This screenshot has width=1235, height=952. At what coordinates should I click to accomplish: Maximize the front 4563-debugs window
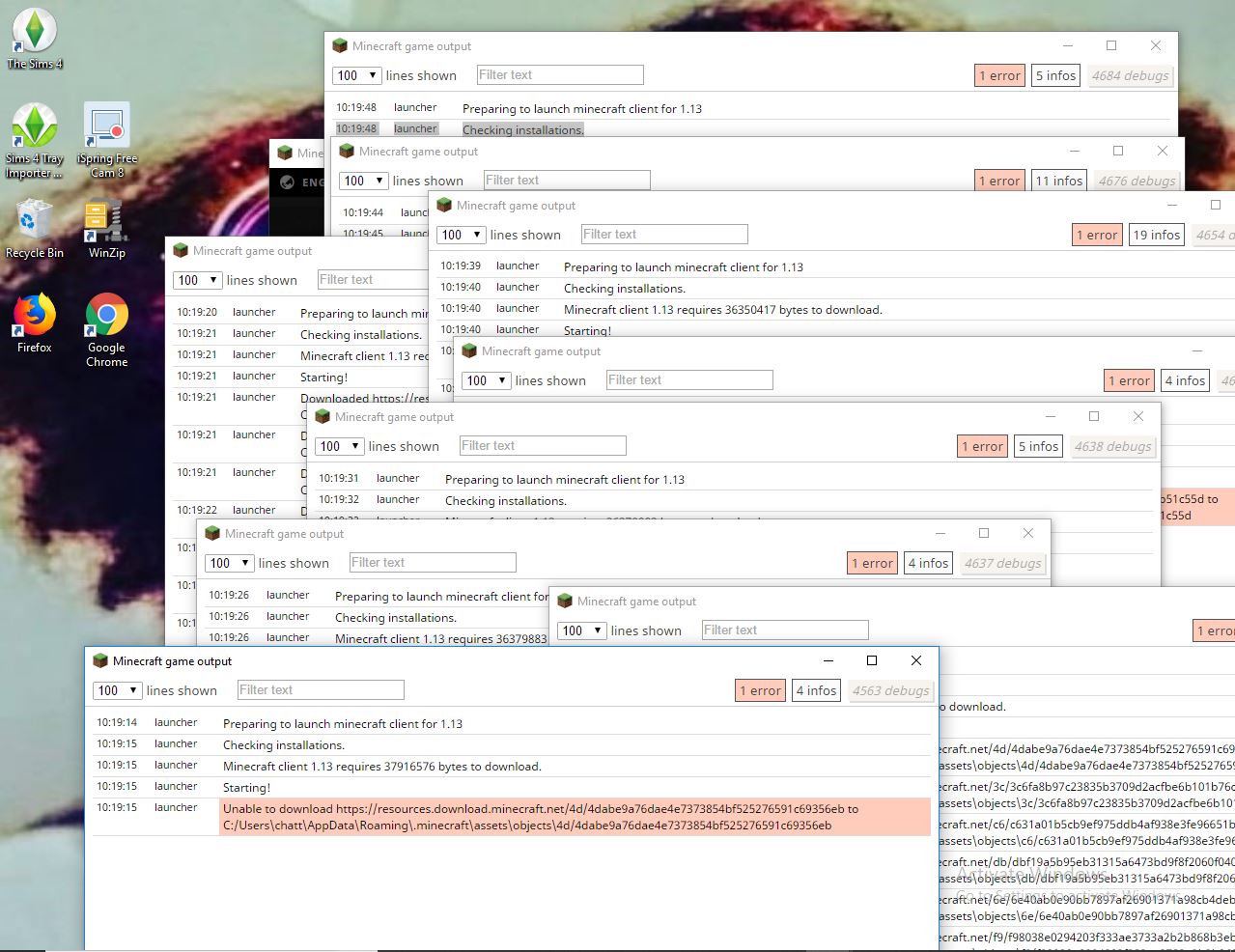tap(872, 661)
